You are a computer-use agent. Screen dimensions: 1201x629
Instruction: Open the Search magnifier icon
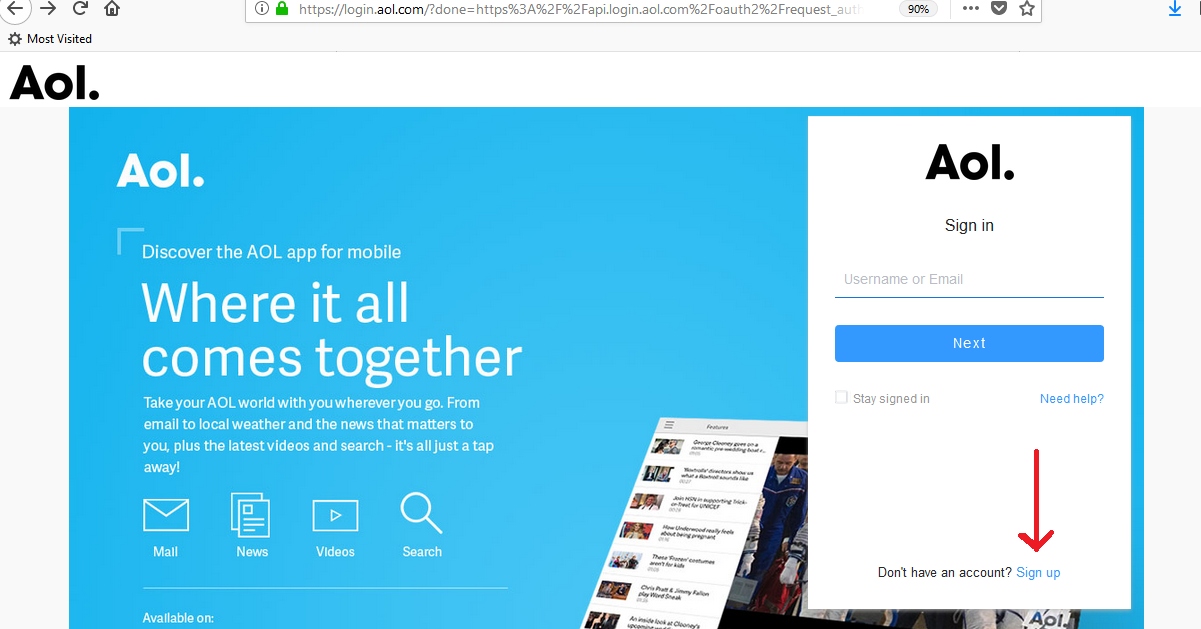pyautogui.click(x=422, y=512)
